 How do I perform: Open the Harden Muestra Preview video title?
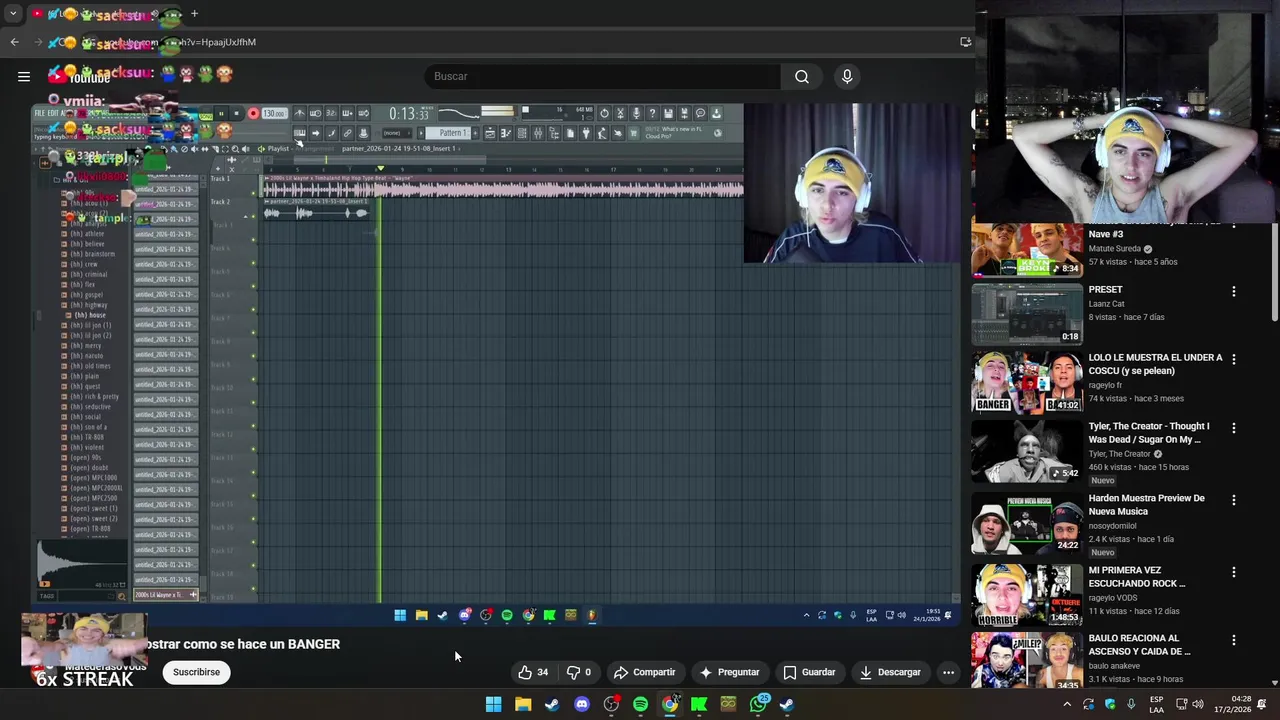tap(1146, 504)
